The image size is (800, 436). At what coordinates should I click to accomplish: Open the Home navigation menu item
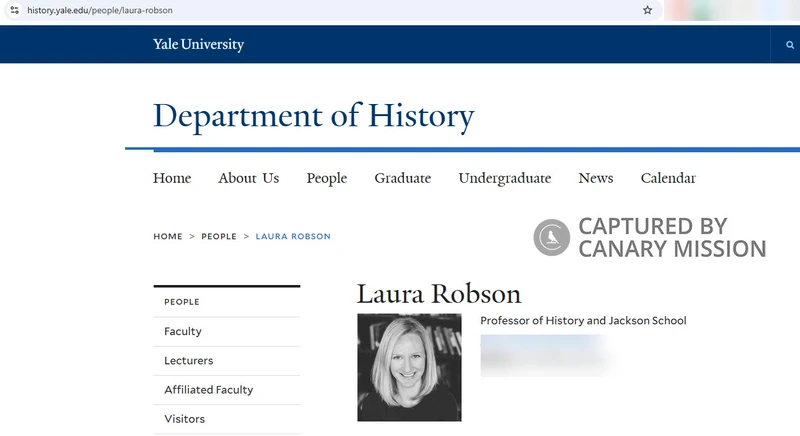click(x=172, y=178)
